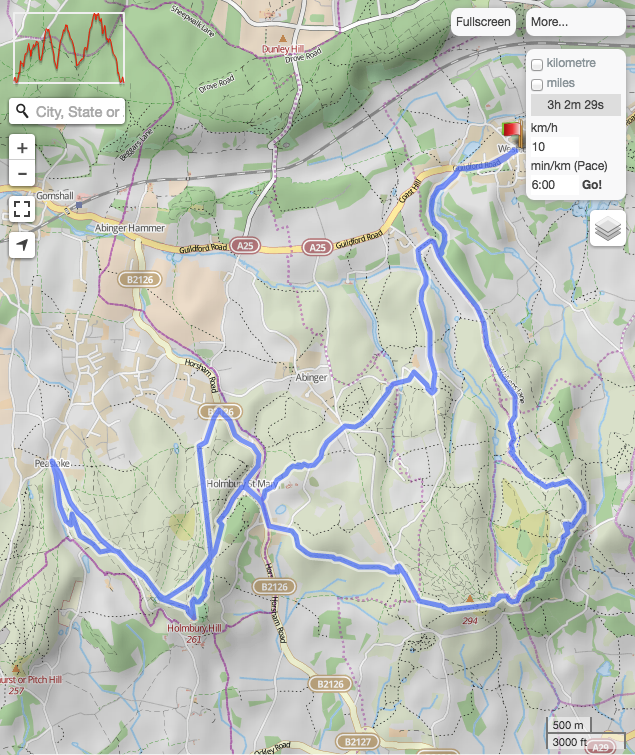Viewport: 635px width, 755px height.
Task: Click the Go! pace button
Action: 592,185
